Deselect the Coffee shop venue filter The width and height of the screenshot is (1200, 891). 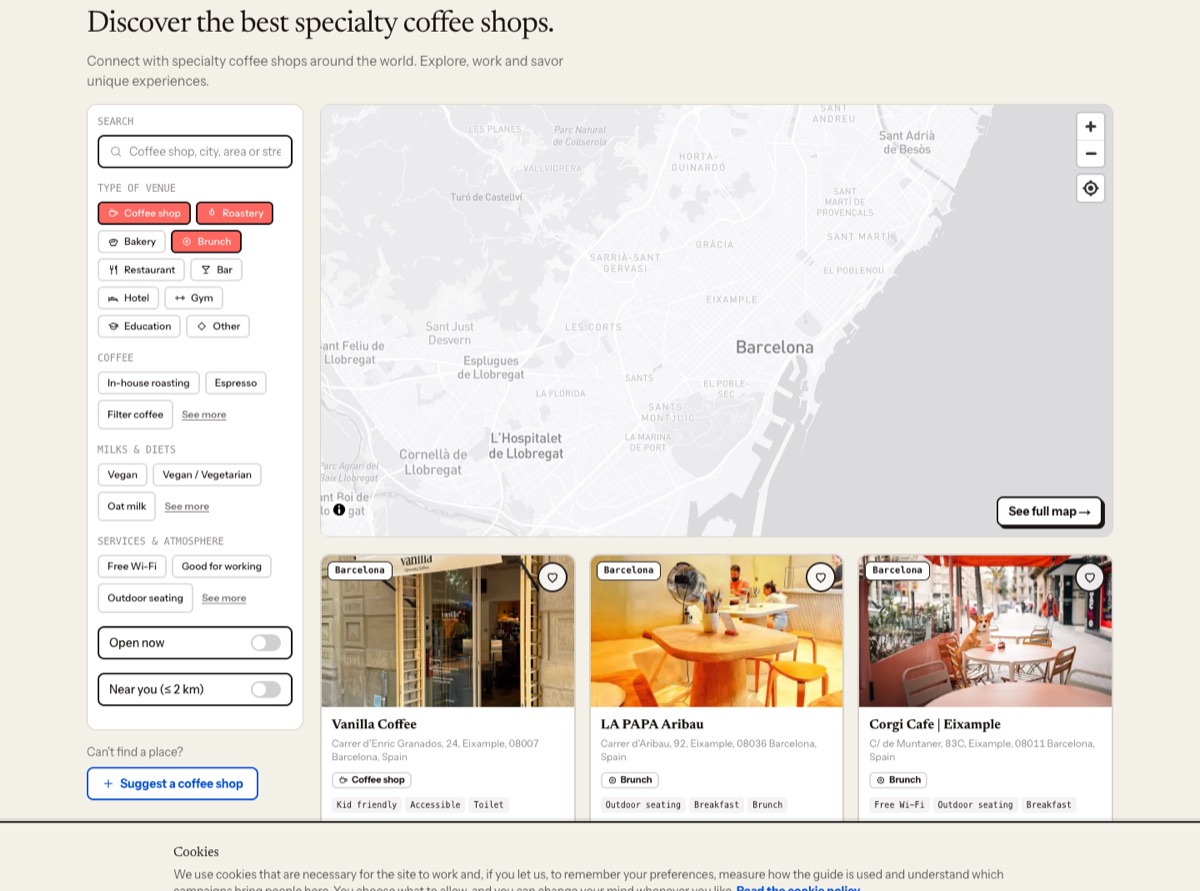click(144, 213)
